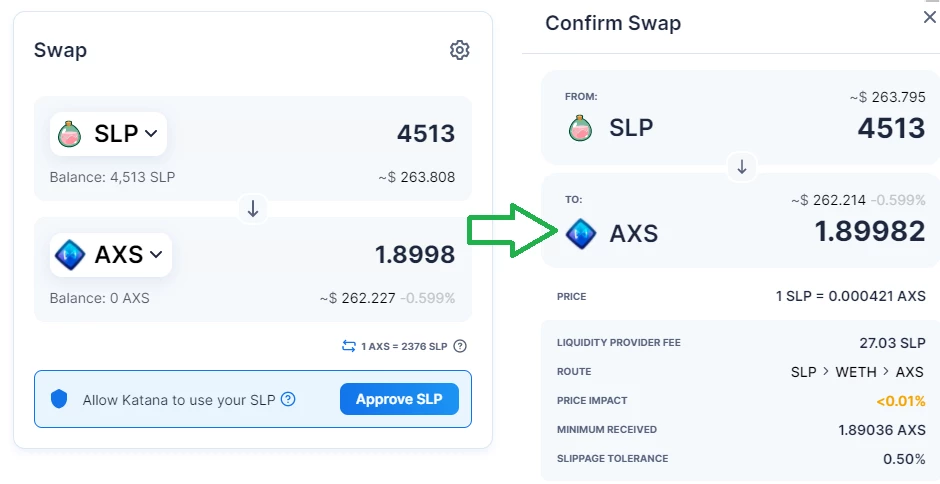Close the Confirm Swap dialog
This screenshot has height=484, width=940.
pyautogui.click(x=931, y=17)
